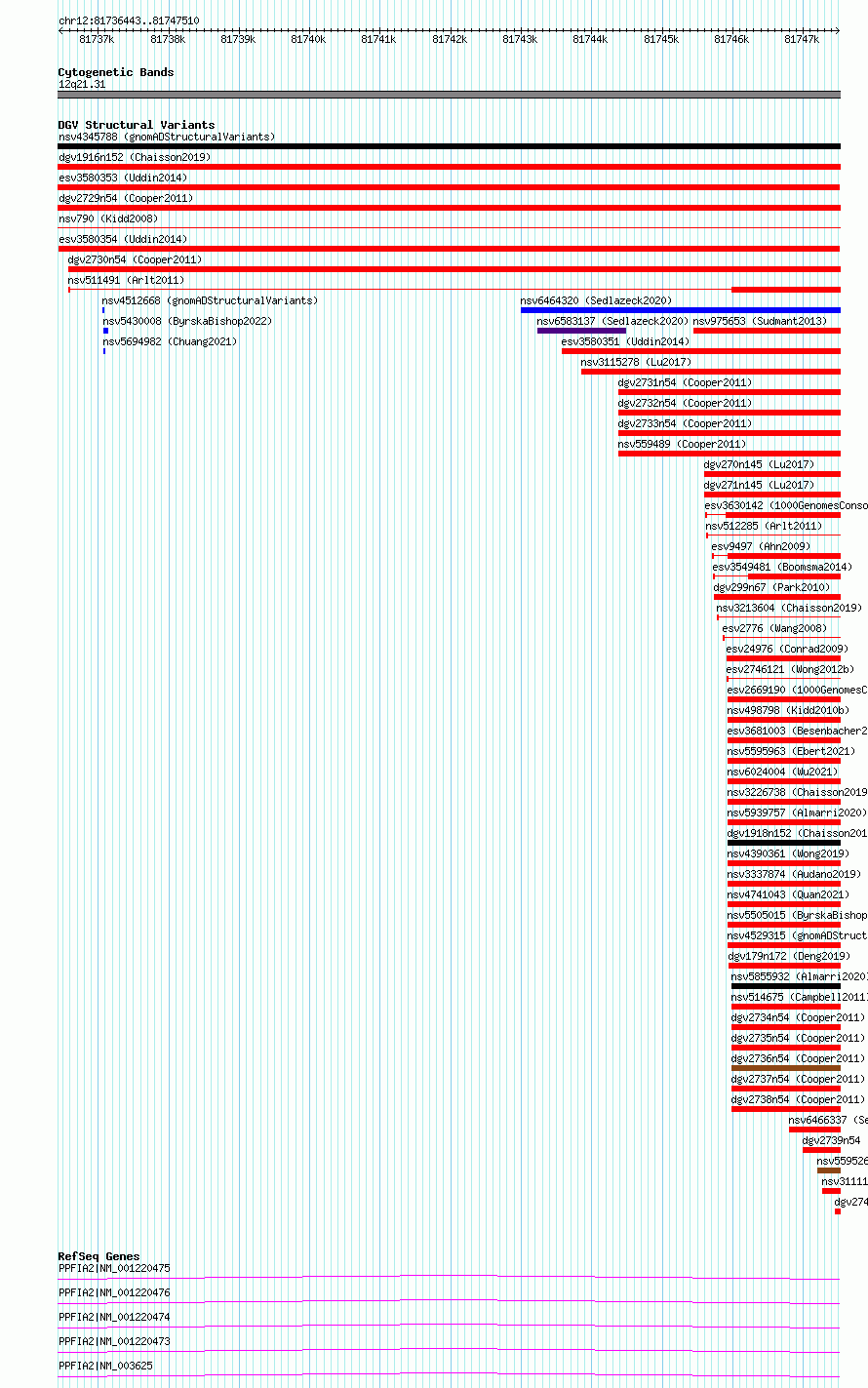Select nsv975653 (Sudmant2013) label
The height and width of the screenshot is (1388, 868).
click(x=760, y=321)
